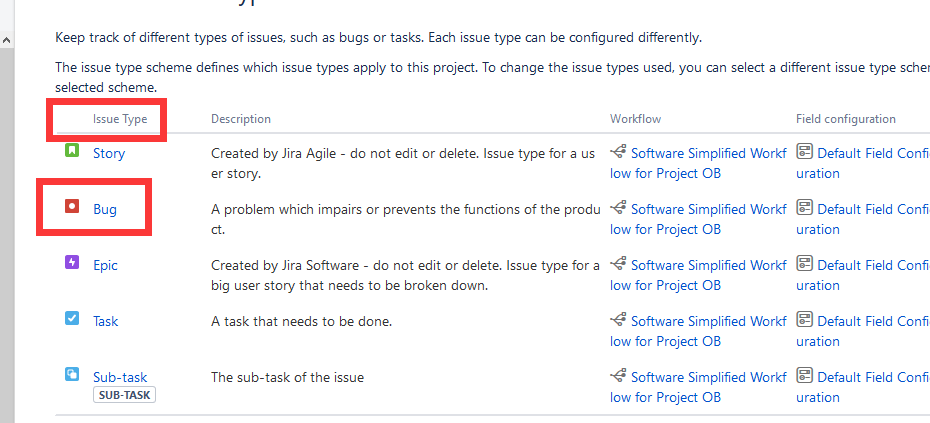Click the blue Task checkmark icon
930x423 pixels.
coord(72,318)
